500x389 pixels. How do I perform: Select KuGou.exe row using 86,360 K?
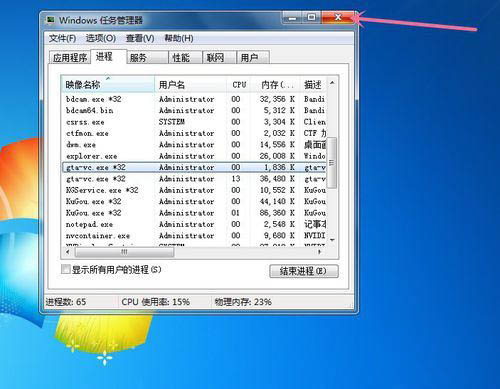point(194,213)
